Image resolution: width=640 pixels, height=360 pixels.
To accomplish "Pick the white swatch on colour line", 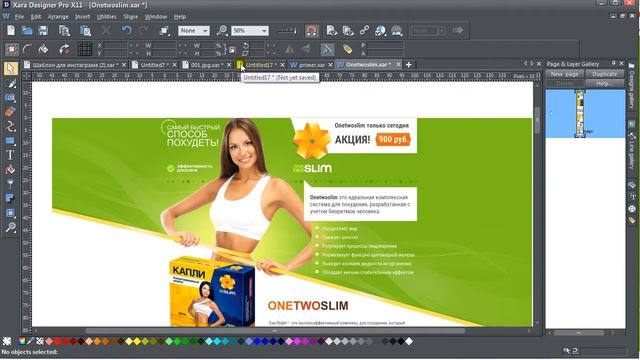I will tap(409, 341).
